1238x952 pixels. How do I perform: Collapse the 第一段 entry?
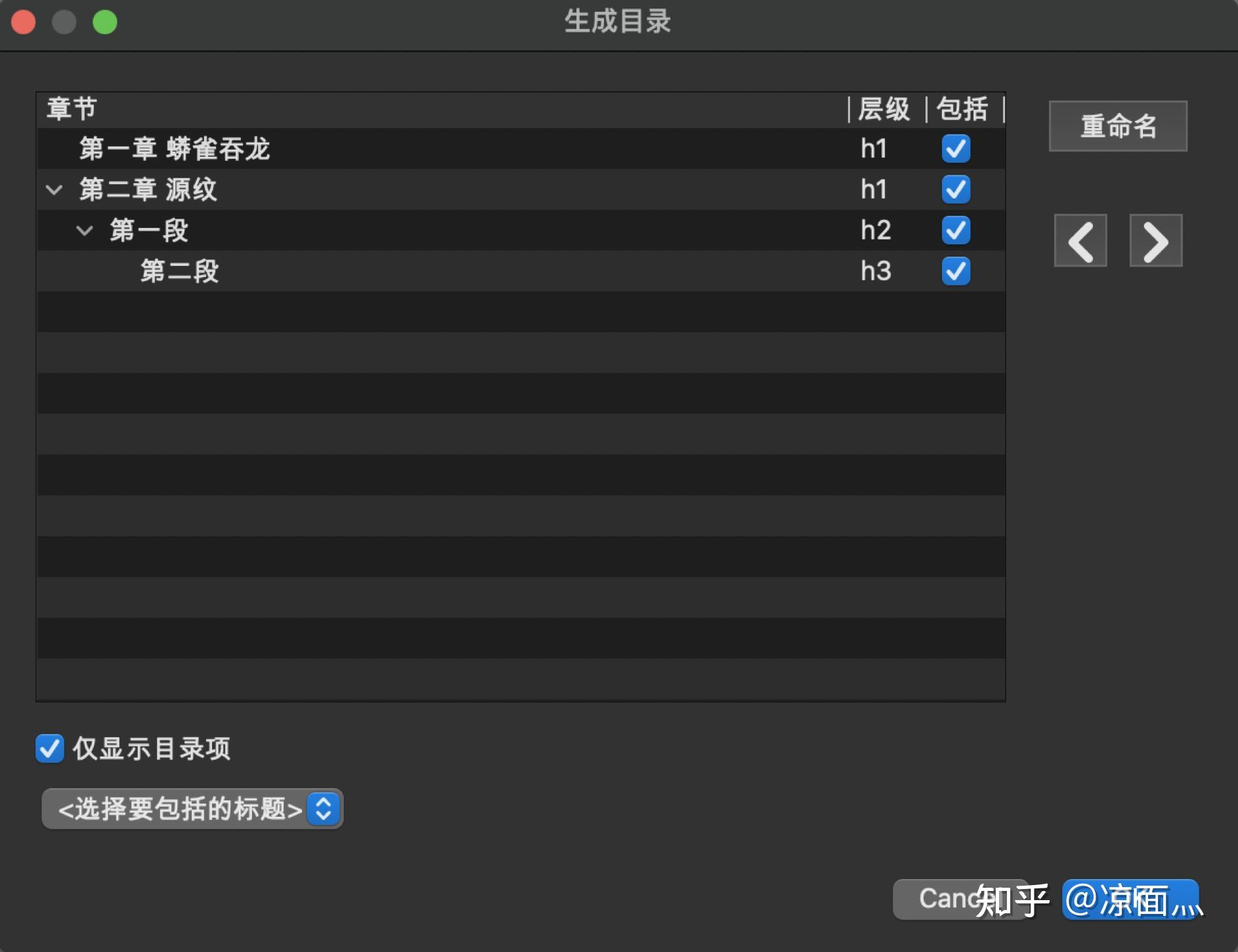click(85, 230)
